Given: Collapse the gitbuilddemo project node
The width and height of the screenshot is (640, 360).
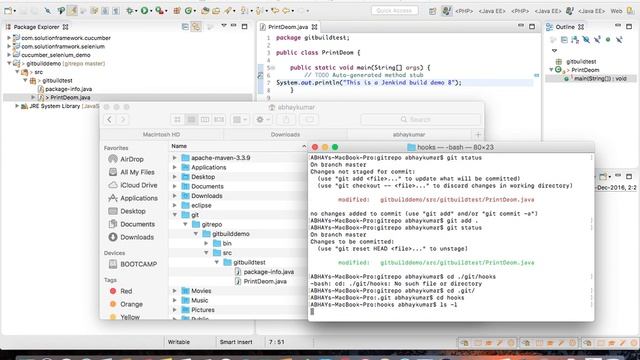Looking at the screenshot, I should [9, 63].
